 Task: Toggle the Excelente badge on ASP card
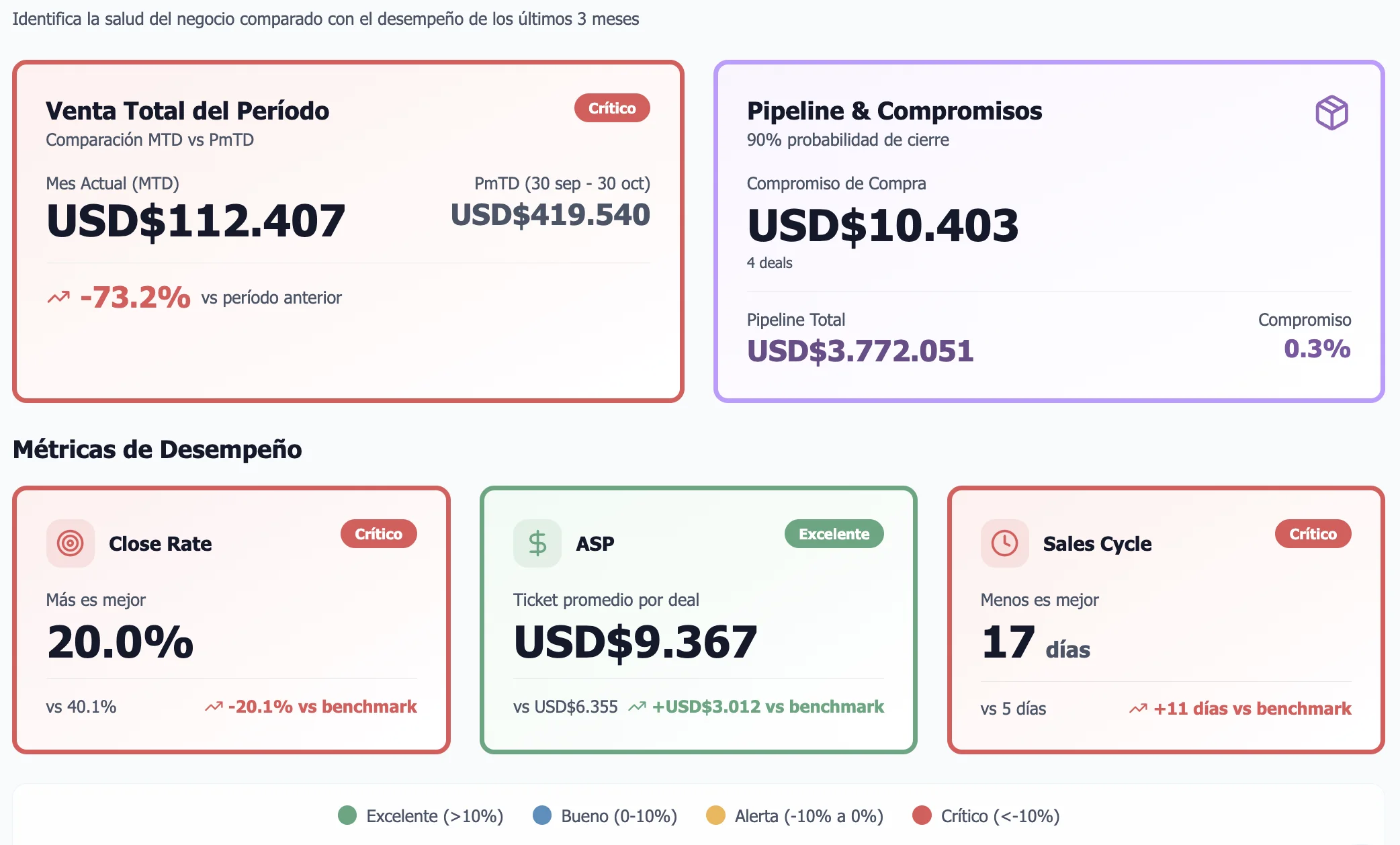coord(834,534)
